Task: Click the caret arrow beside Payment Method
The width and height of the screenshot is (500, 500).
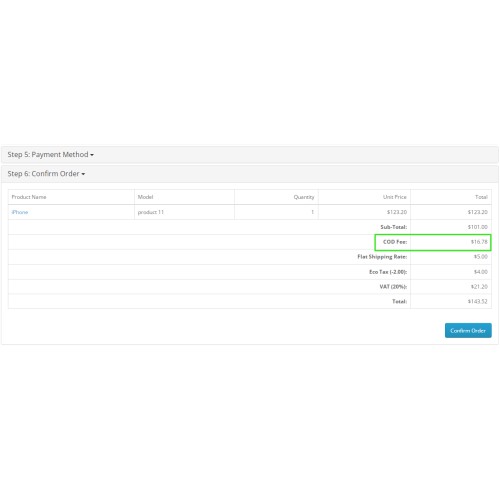Action: click(92, 155)
